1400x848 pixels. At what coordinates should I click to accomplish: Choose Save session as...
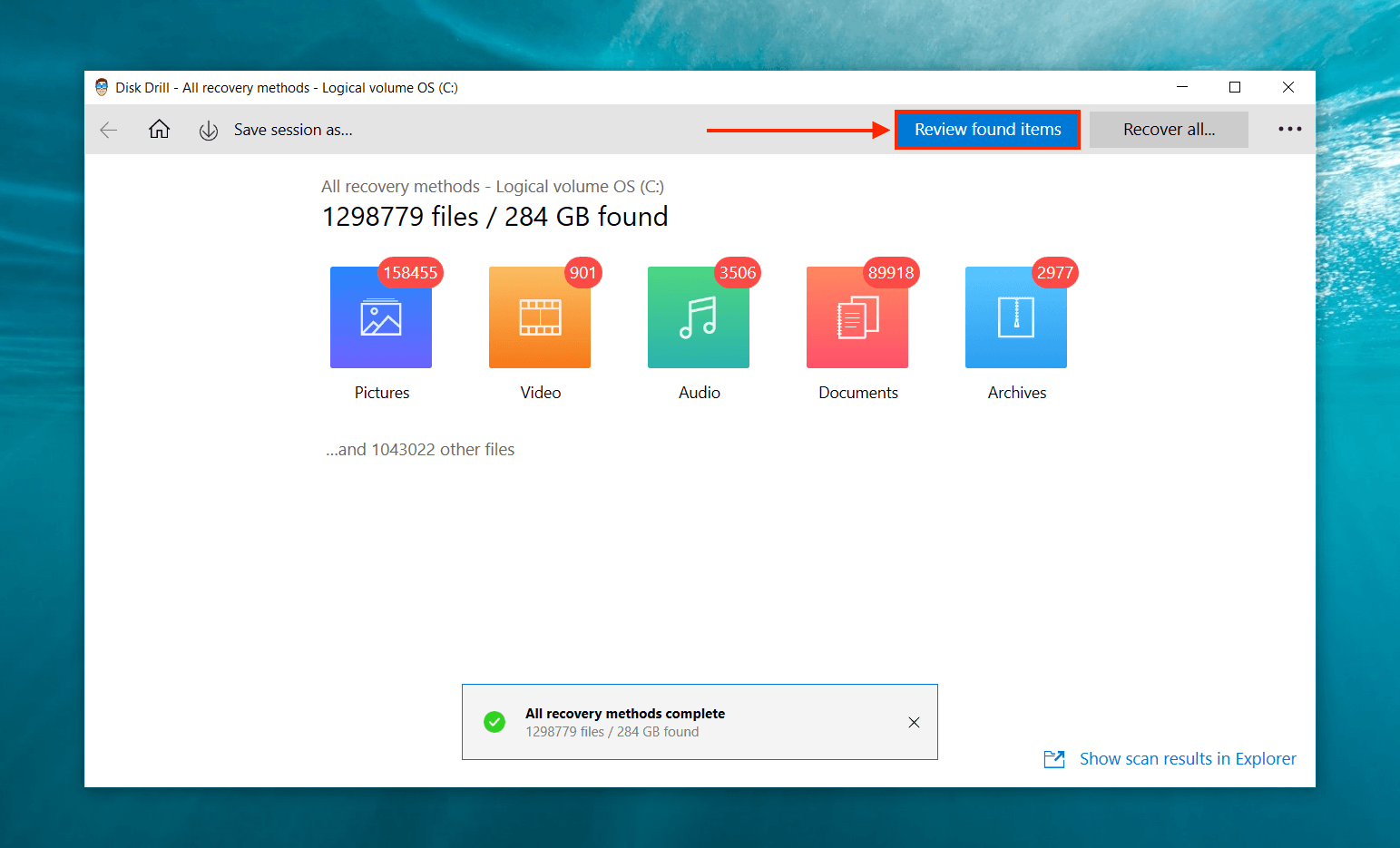293,130
